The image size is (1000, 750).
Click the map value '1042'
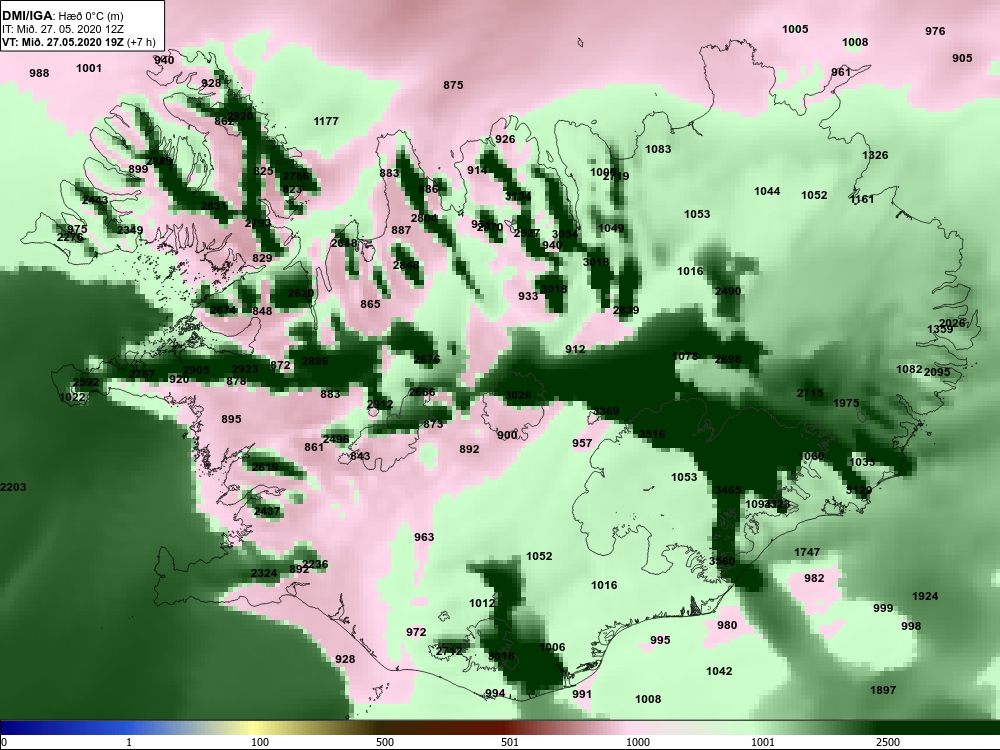click(x=719, y=670)
